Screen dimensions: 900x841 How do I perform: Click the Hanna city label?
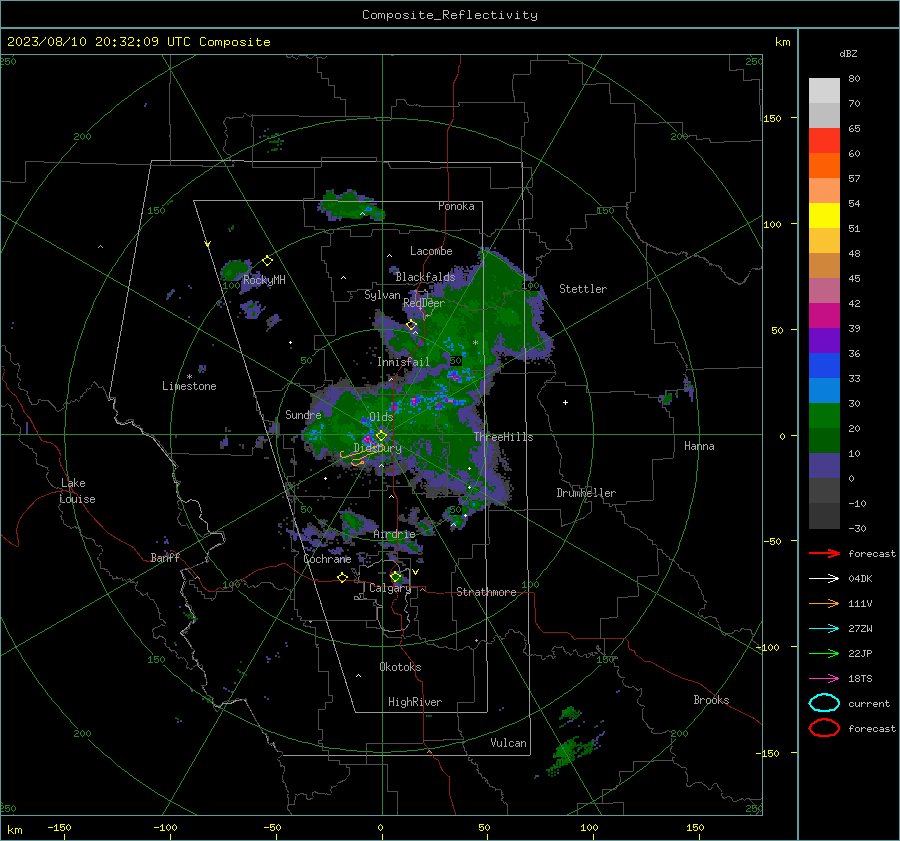pyautogui.click(x=699, y=446)
